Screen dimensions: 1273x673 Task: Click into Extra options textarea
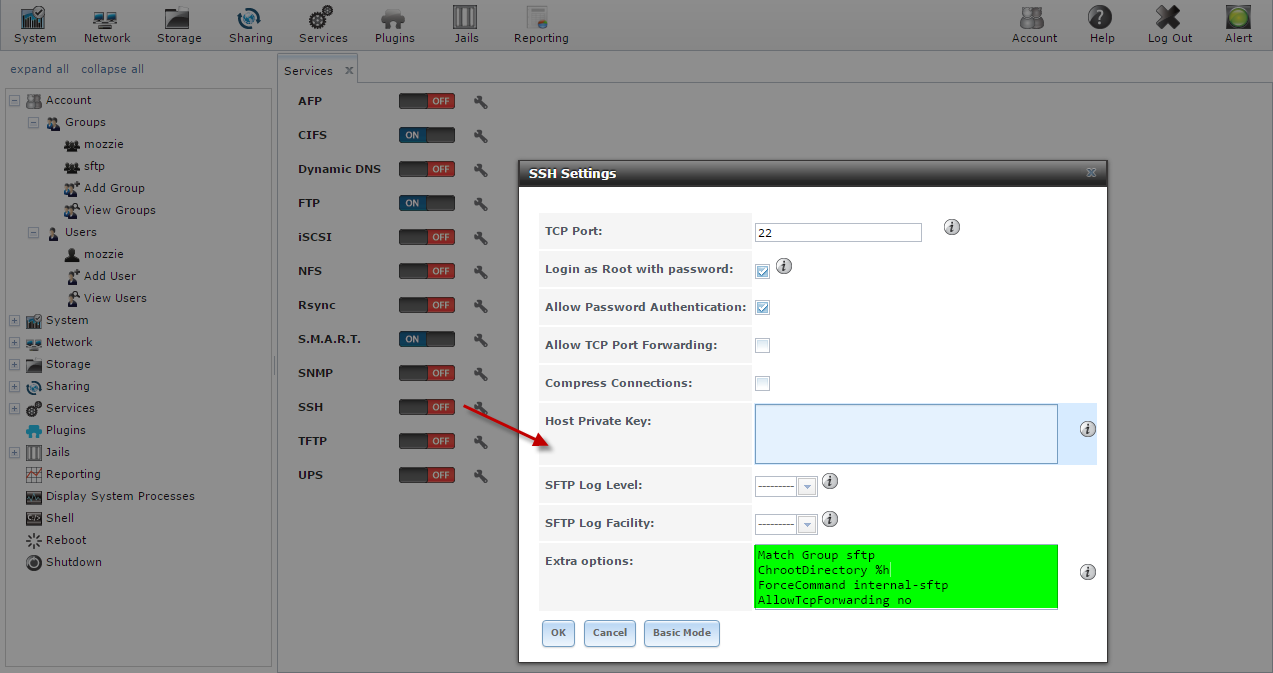[x=906, y=576]
